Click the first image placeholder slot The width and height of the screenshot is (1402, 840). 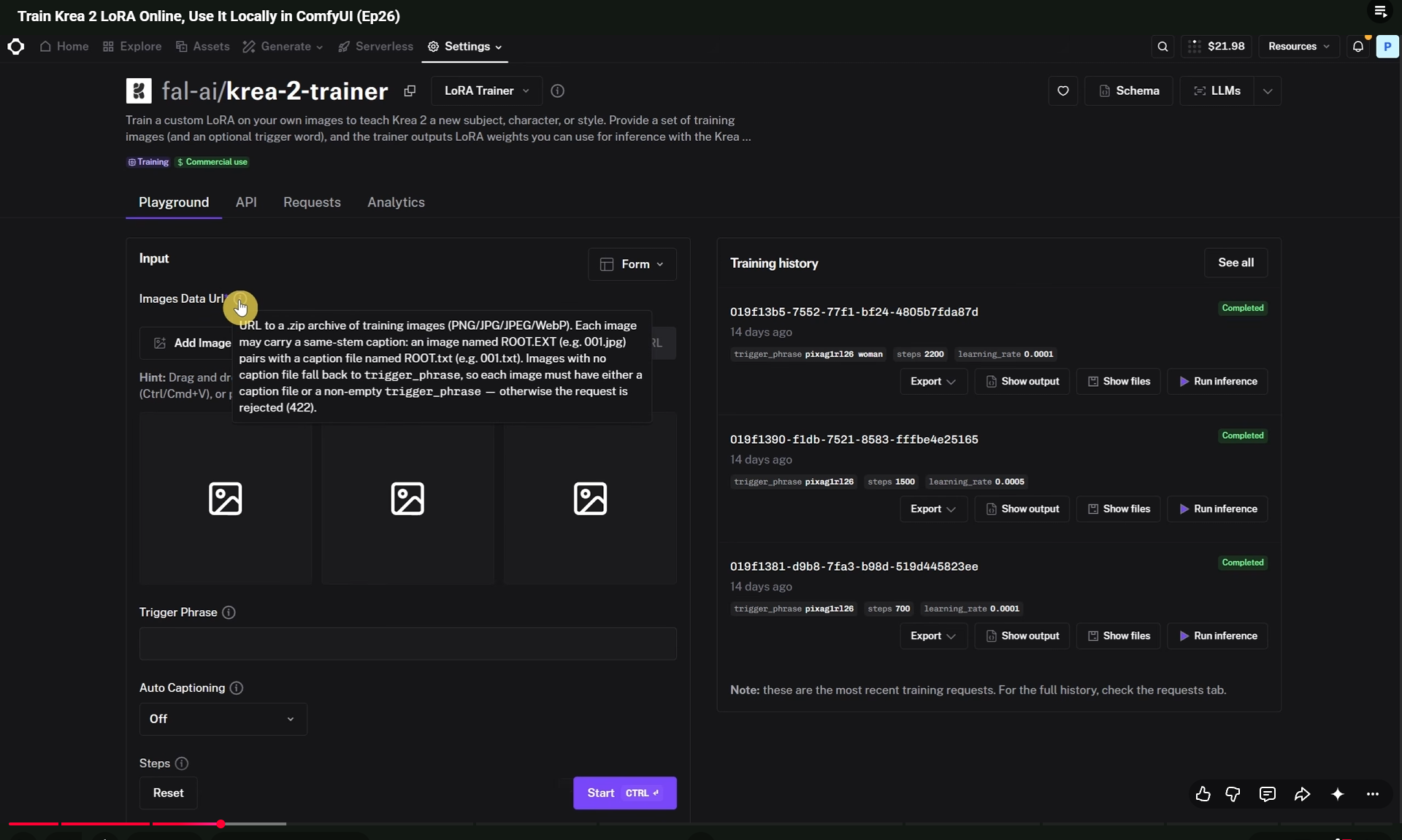(x=226, y=498)
